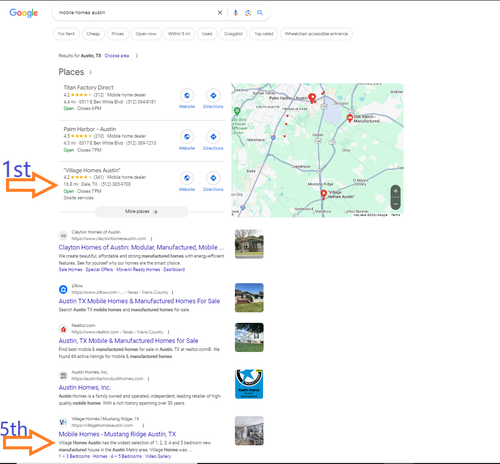Open options menu next to Choose area
This screenshot has width=500, height=464.
(x=137, y=56)
